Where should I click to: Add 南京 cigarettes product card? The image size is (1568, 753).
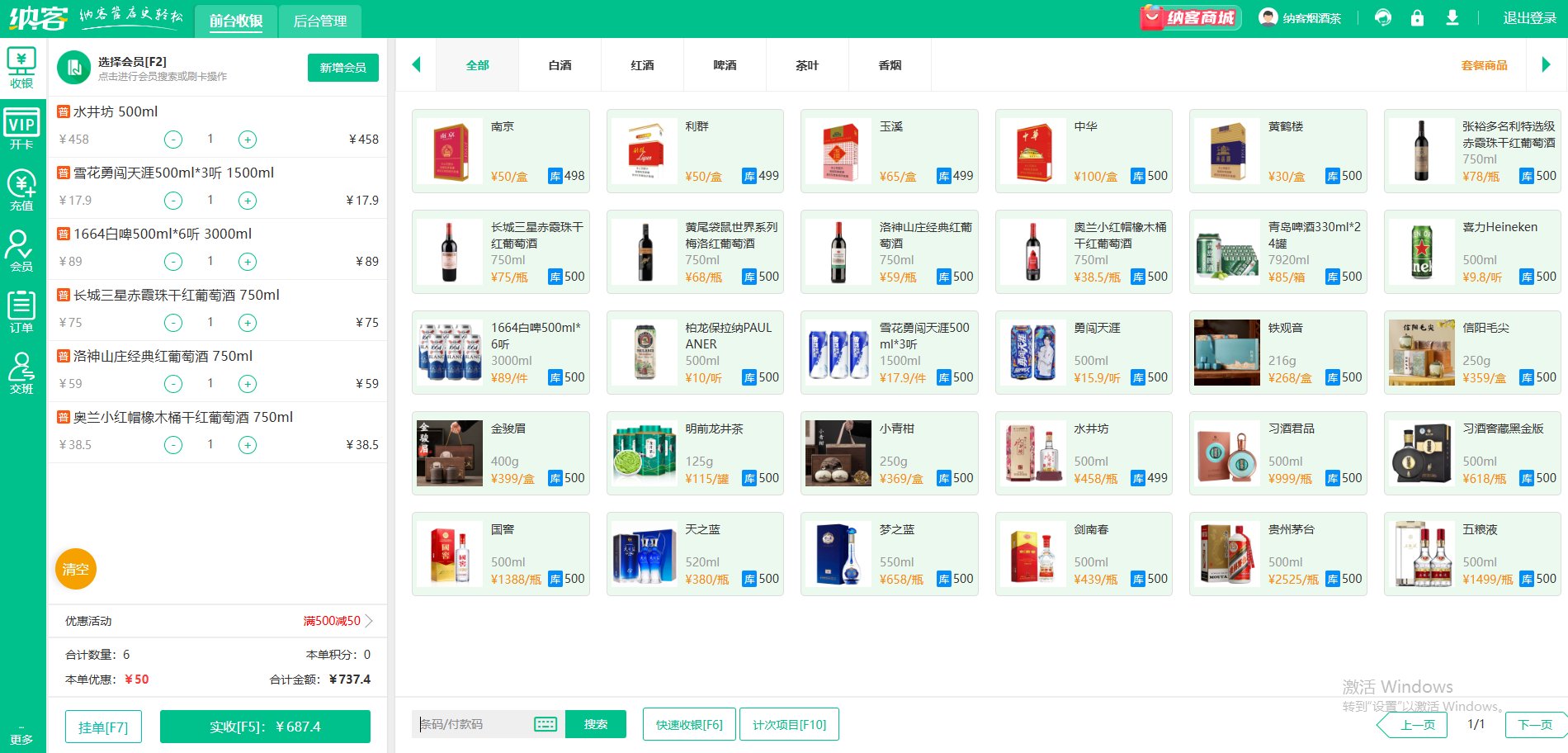(501, 151)
